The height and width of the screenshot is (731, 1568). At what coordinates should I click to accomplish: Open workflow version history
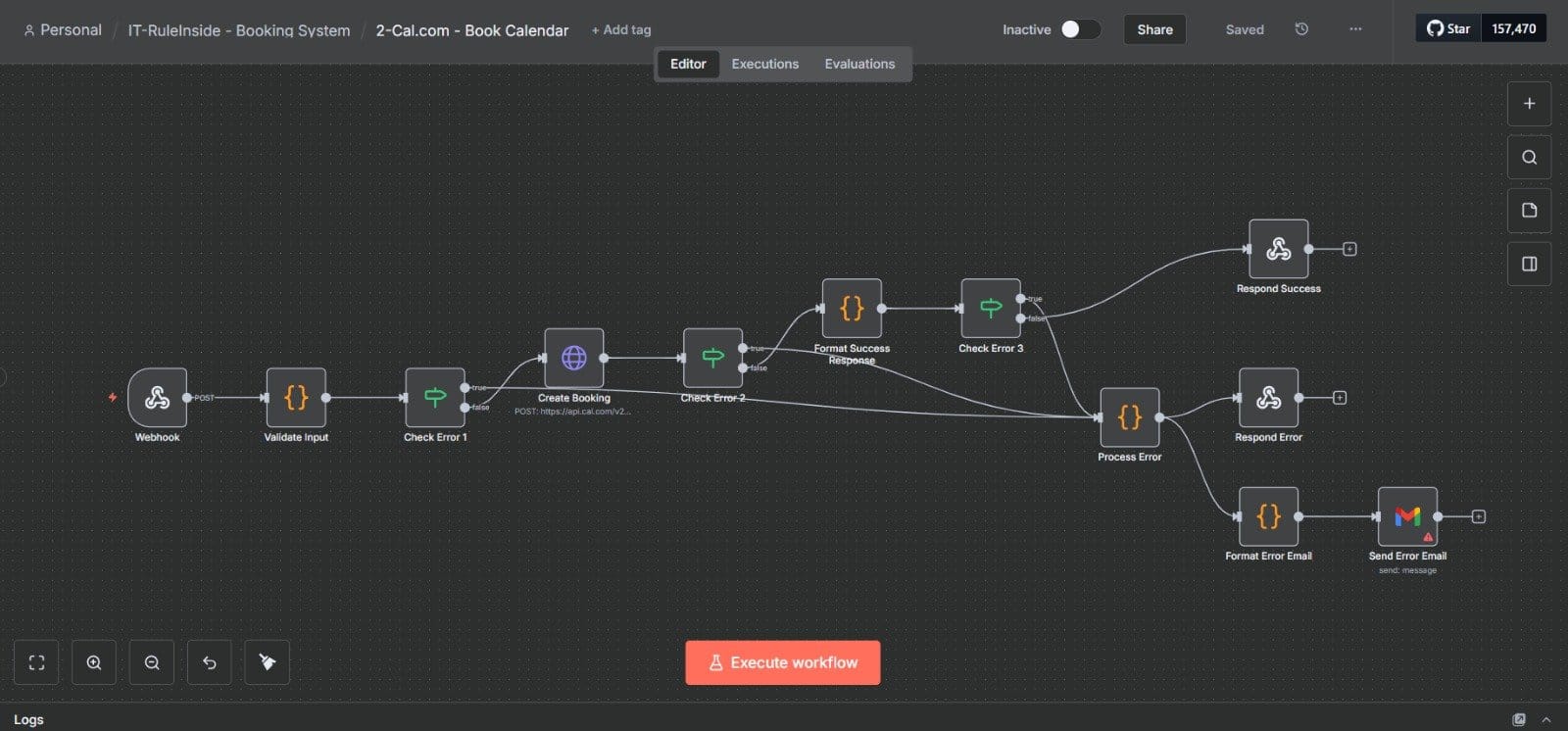coord(1301,29)
